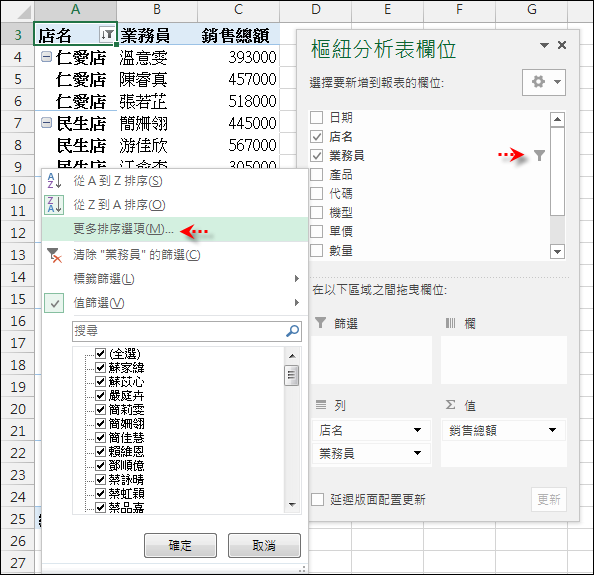Close the 樞紐分析表欄位 pane

point(562,45)
